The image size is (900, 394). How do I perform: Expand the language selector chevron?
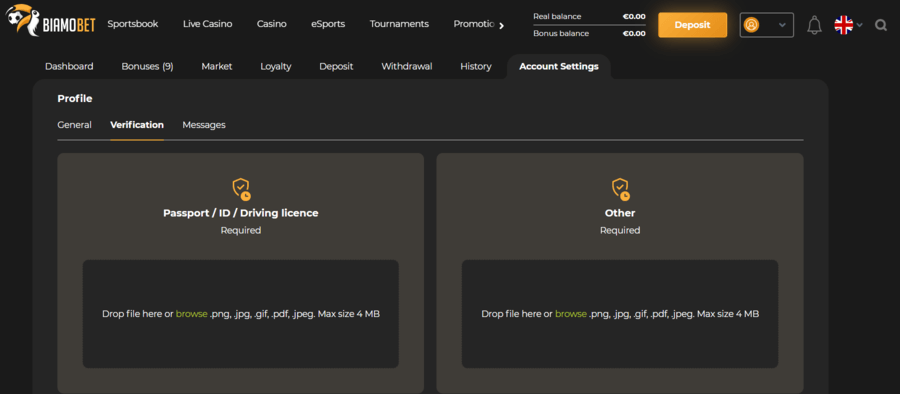click(859, 25)
